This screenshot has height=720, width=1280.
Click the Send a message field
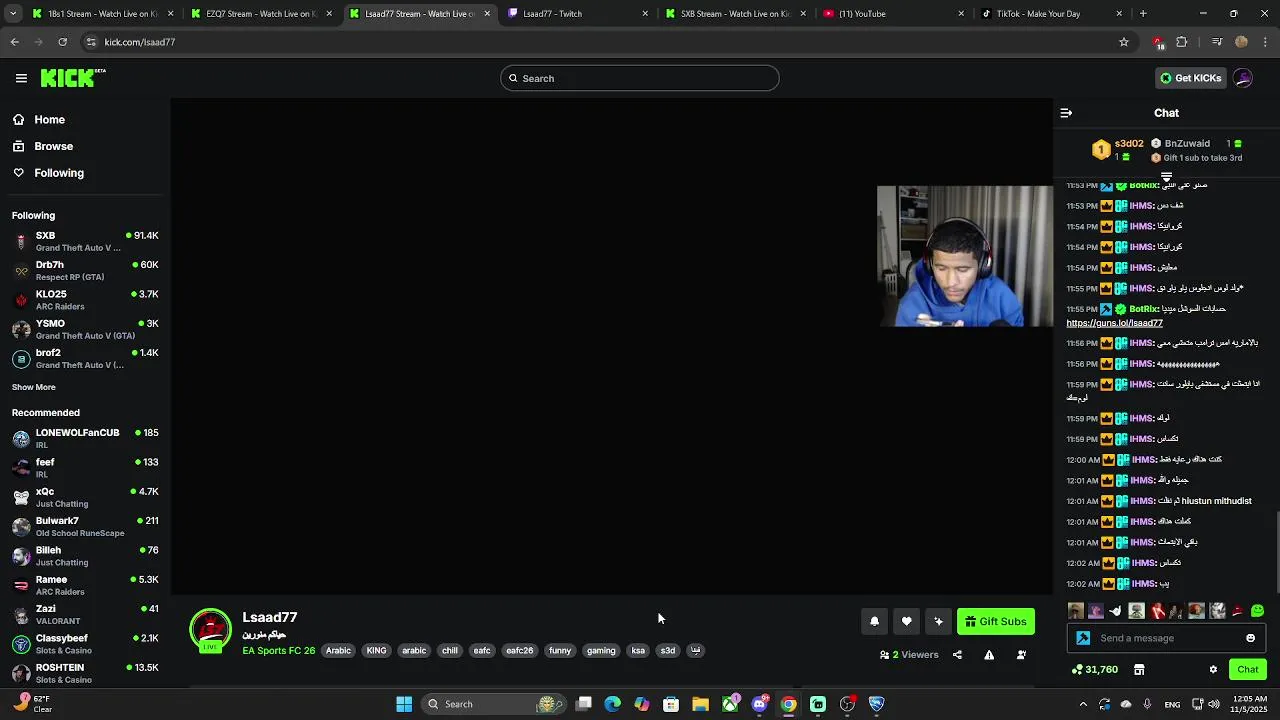(1166, 638)
